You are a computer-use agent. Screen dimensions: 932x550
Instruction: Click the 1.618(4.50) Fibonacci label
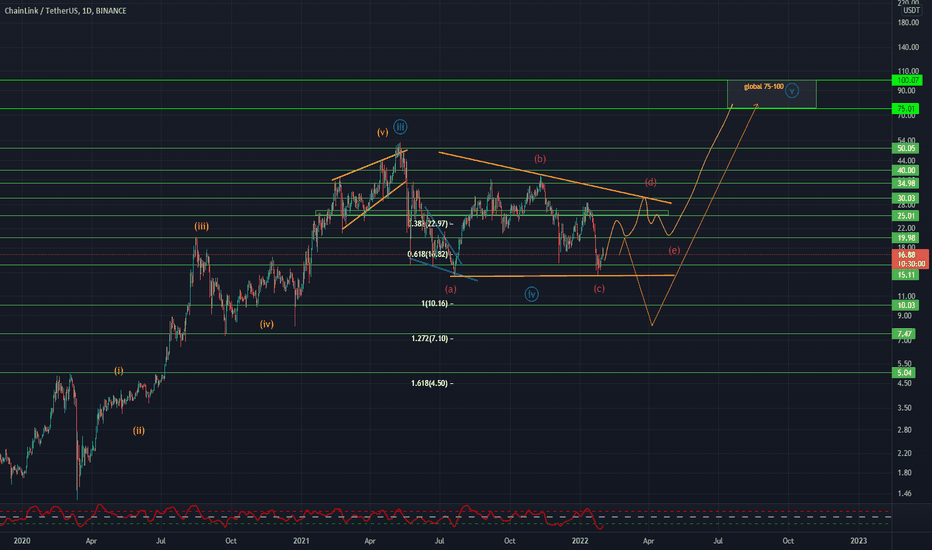pos(429,384)
